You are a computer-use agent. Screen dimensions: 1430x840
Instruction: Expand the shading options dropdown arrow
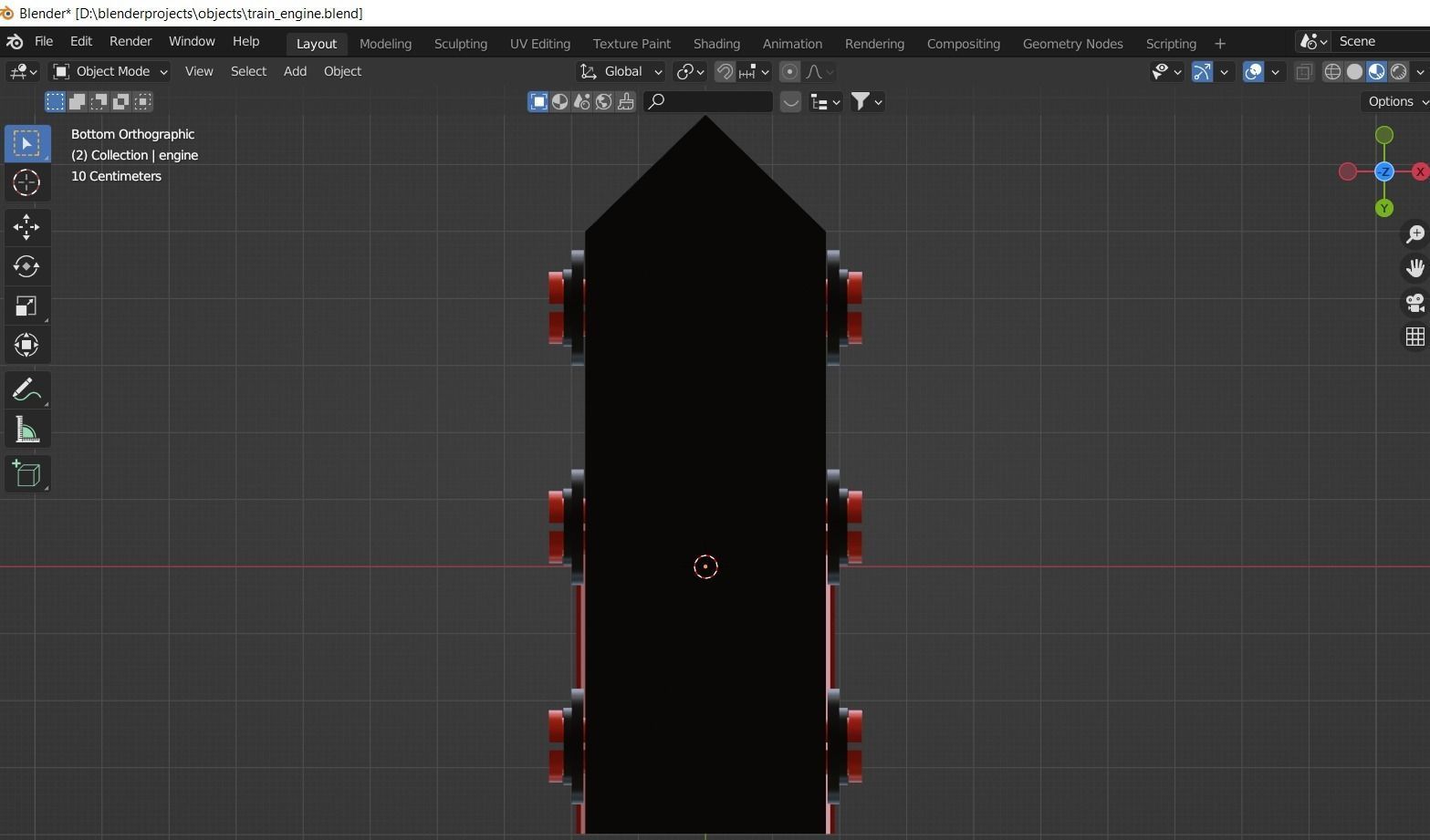click(x=1420, y=71)
